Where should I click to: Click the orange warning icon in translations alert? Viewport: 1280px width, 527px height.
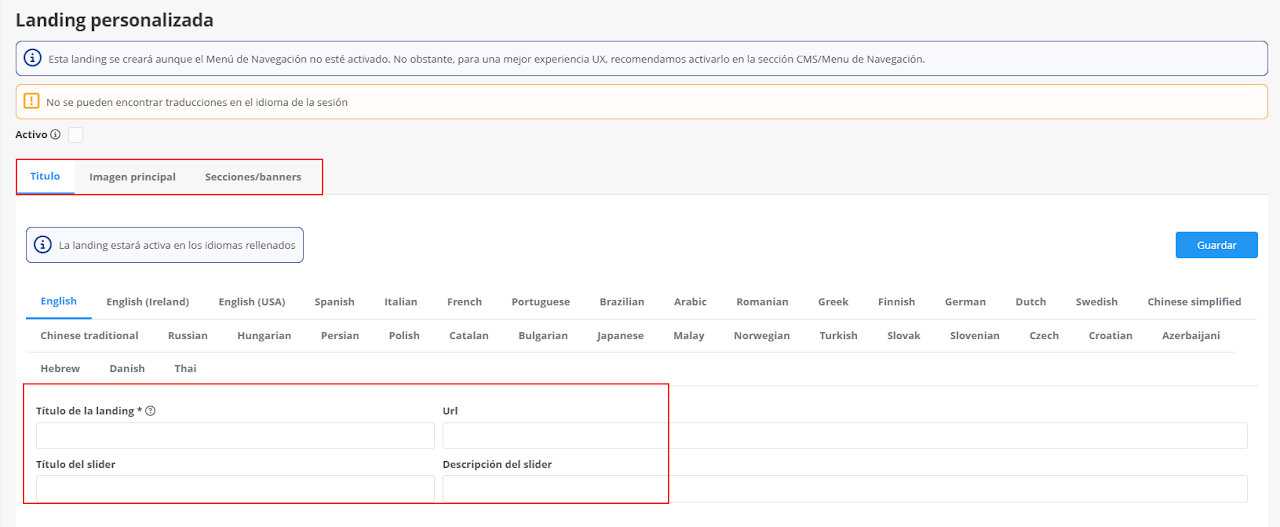click(32, 102)
